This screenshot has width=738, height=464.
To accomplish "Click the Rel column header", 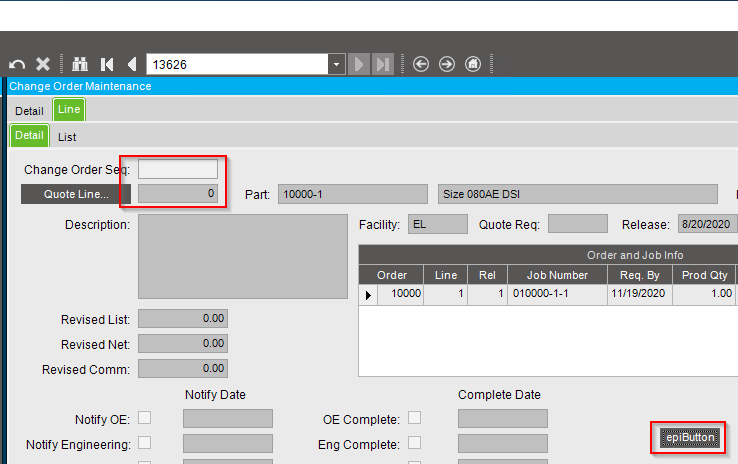I will click(x=487, y=275).
